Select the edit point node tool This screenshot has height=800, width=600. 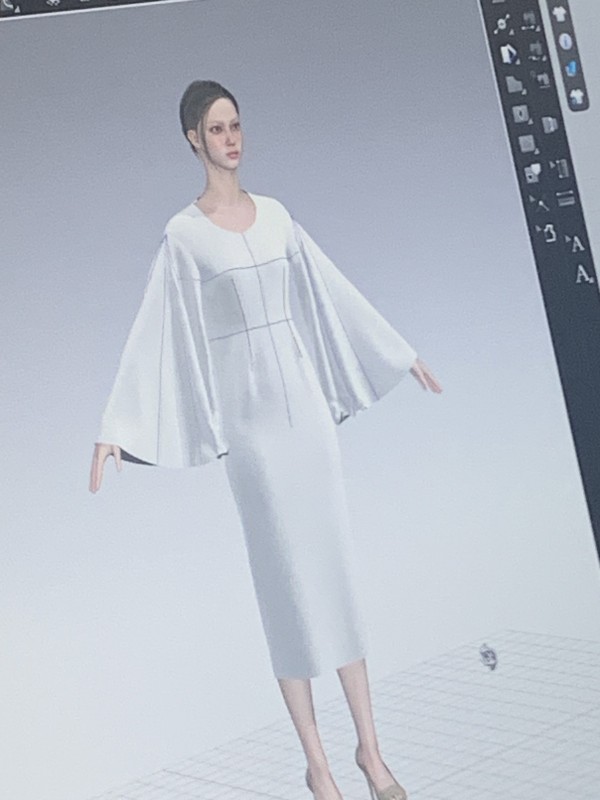pyautogui.click(x=502, y=24)
